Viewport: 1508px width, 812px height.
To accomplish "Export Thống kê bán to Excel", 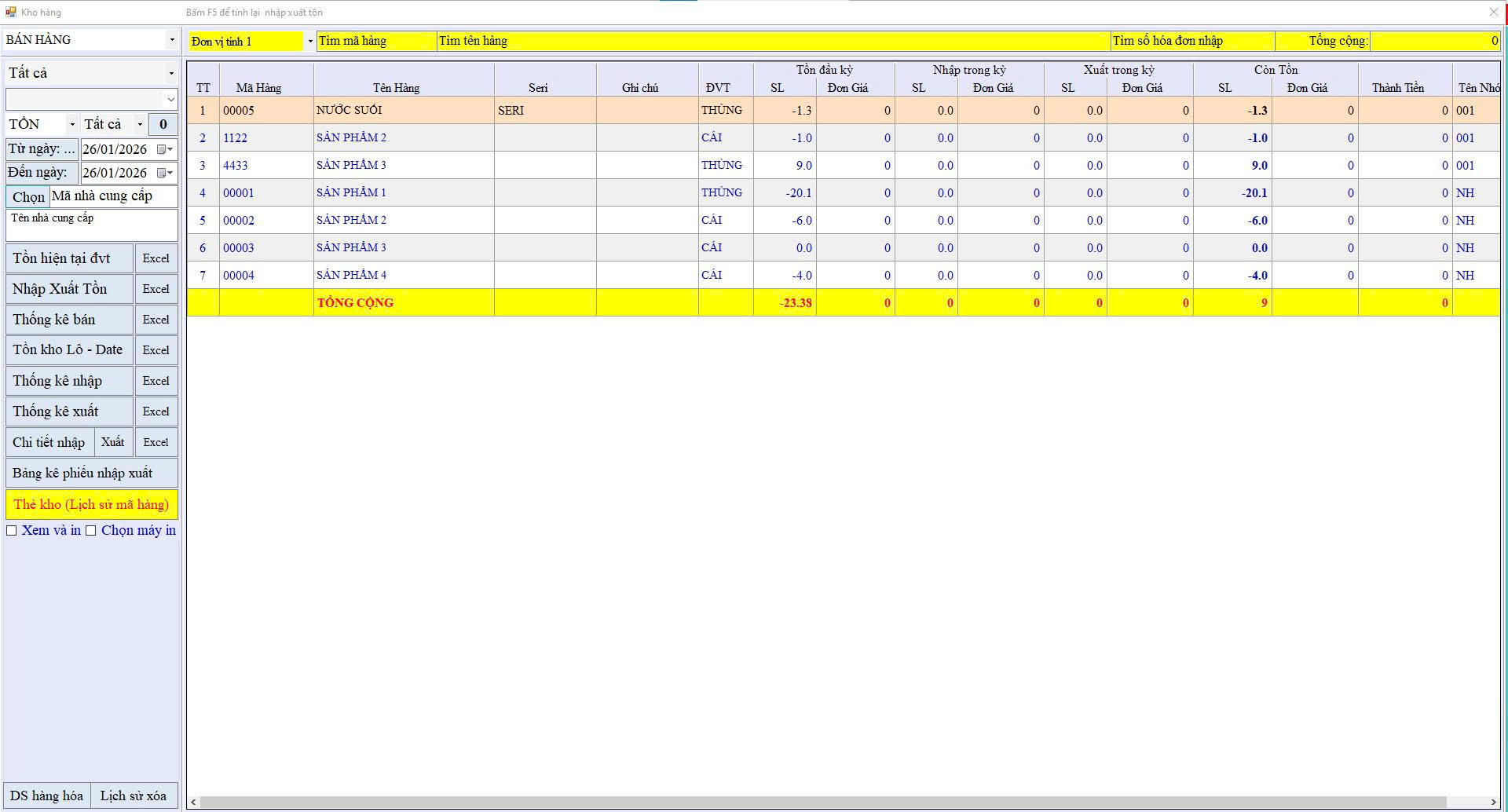I will click(x=156, y=320).
